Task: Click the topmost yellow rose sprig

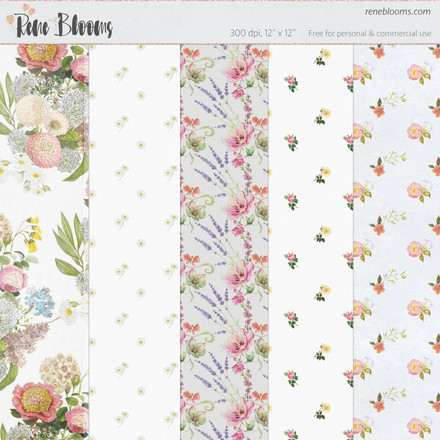Action: [323, 56]
